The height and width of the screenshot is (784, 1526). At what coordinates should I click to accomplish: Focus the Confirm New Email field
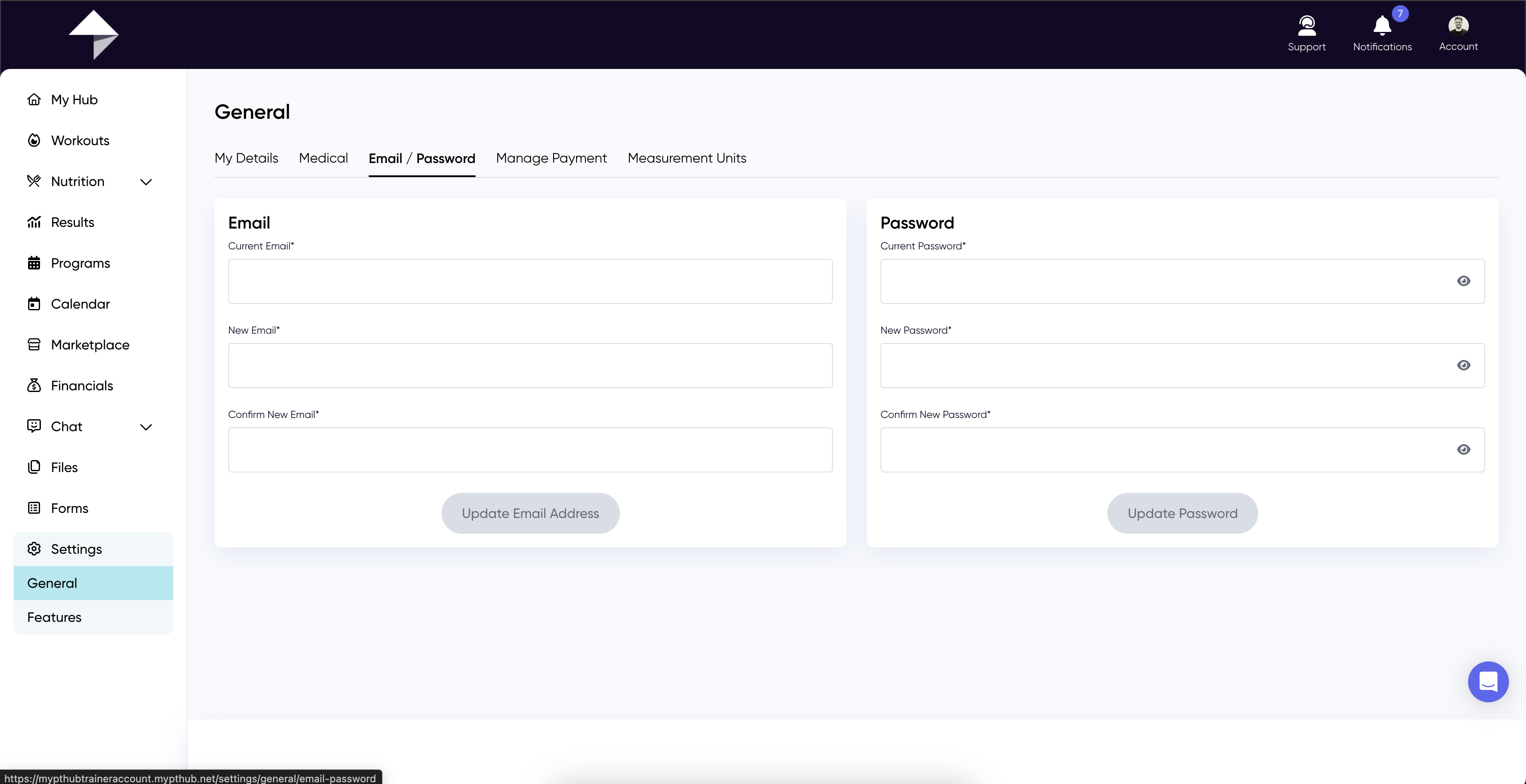click(530, 449)
